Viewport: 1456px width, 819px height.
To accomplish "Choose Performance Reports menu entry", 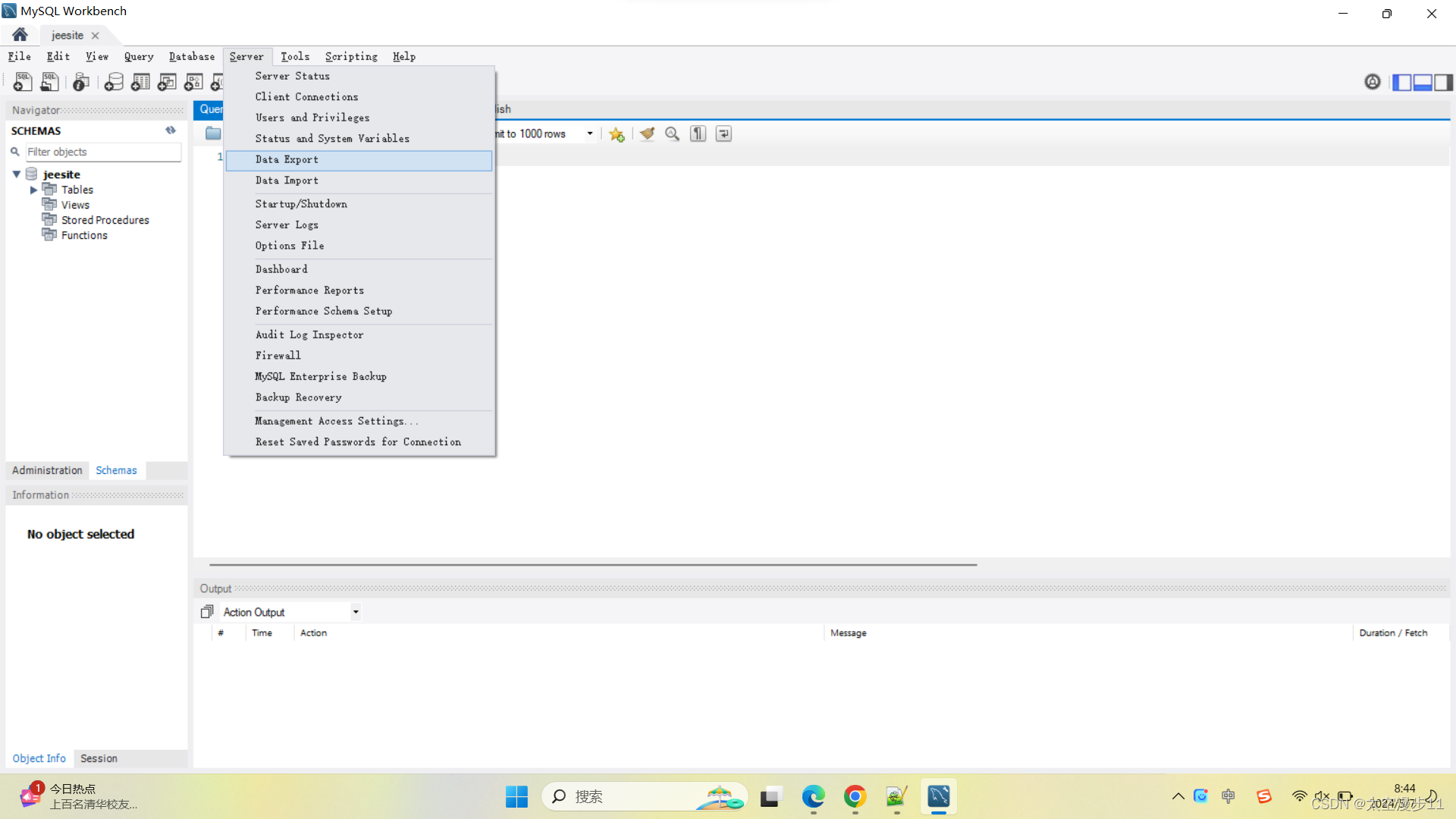I will click(359, 290).
